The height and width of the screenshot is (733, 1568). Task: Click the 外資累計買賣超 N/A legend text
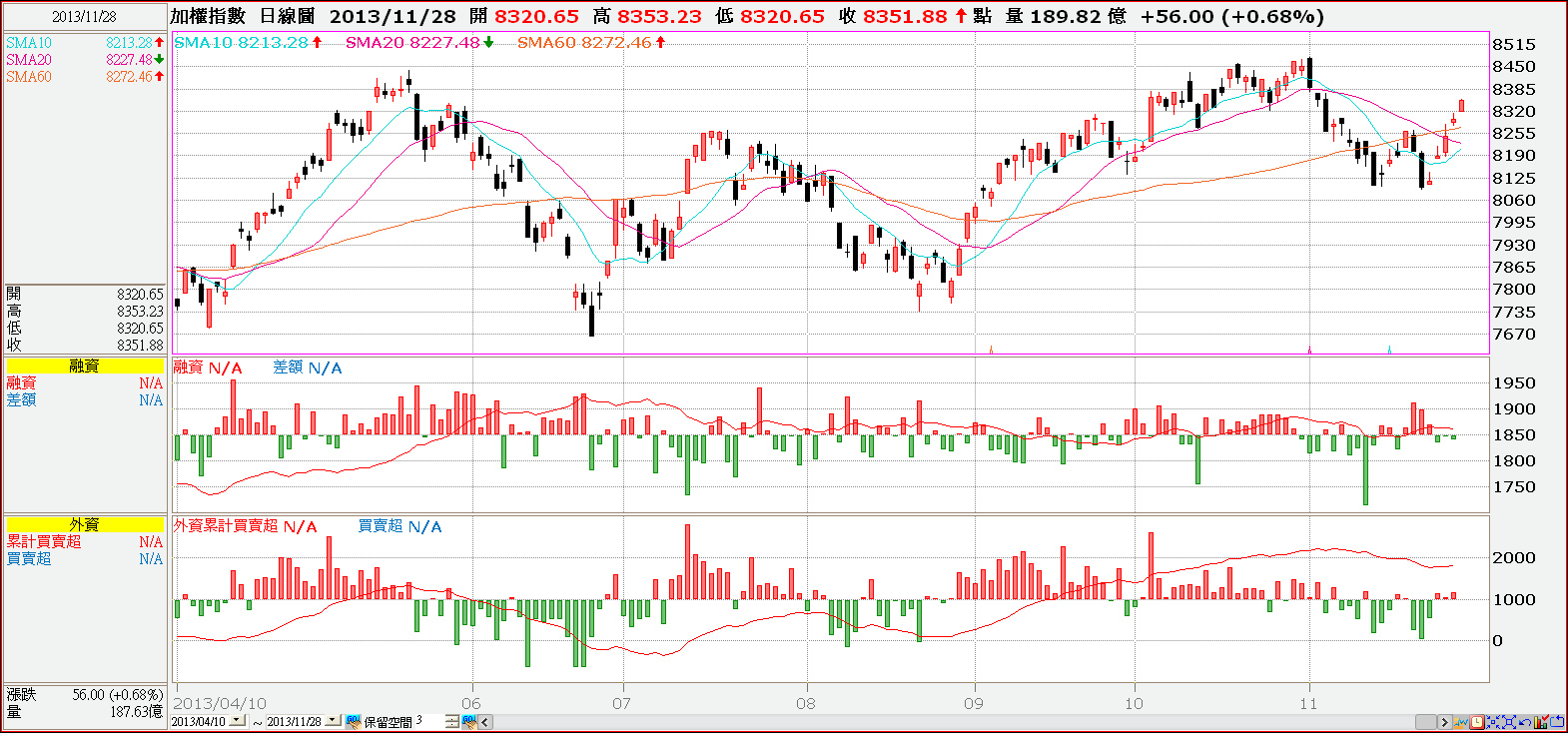click(x=245, y=526)
